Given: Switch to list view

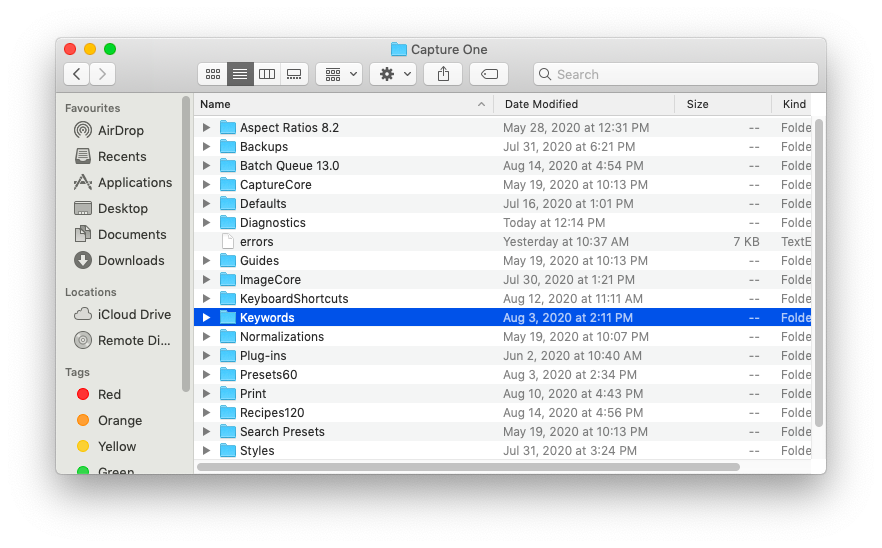Looking at the screenshot, I should pyautogui.click(x=240, y=74).
